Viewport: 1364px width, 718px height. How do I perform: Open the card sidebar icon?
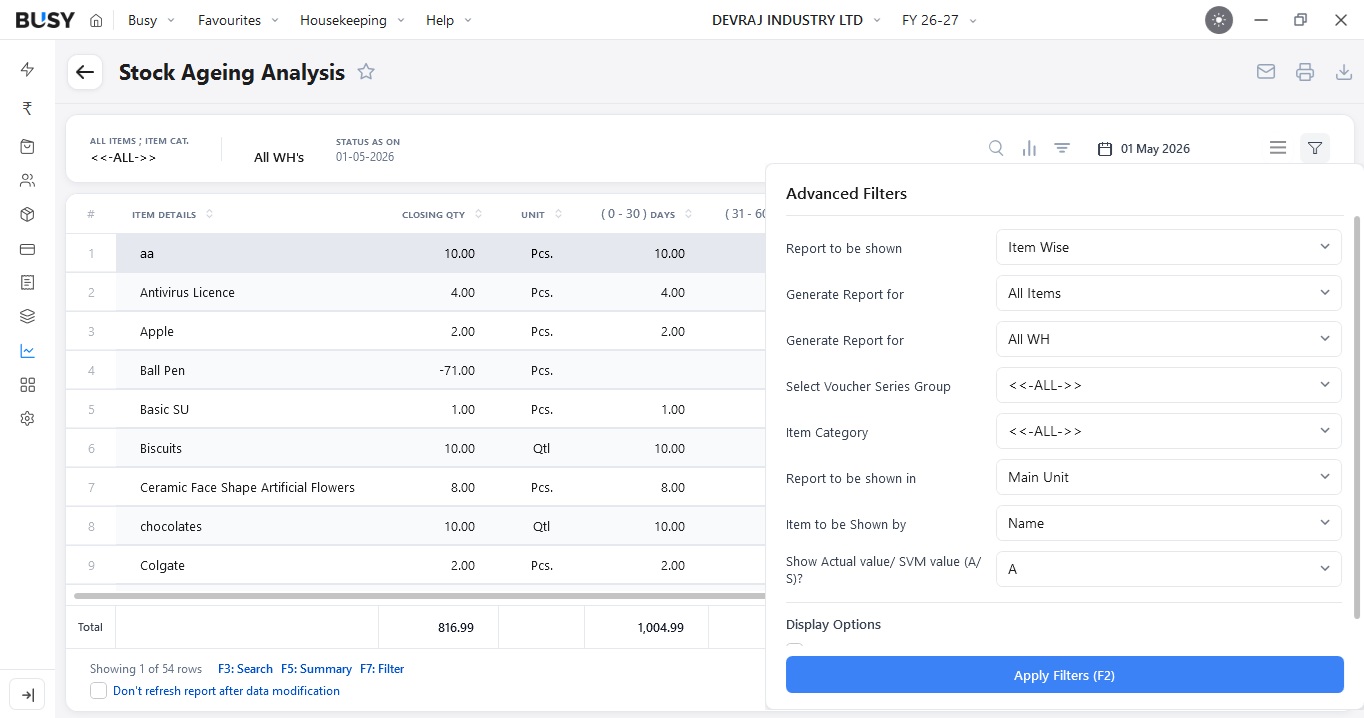(x=27, y=249)
